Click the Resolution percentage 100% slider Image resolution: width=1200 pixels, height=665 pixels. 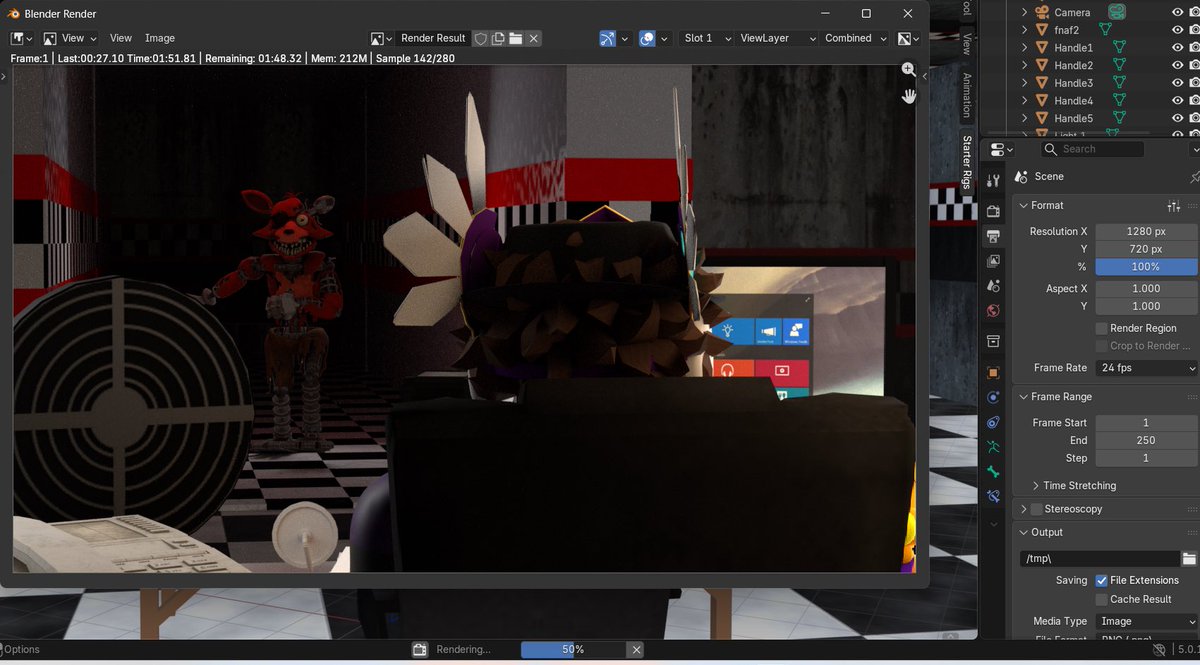pos(1146,267)
